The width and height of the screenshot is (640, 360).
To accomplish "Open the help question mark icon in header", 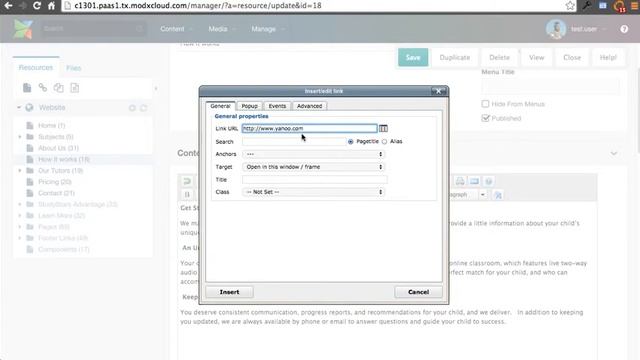I will click(x=624, y=29).
